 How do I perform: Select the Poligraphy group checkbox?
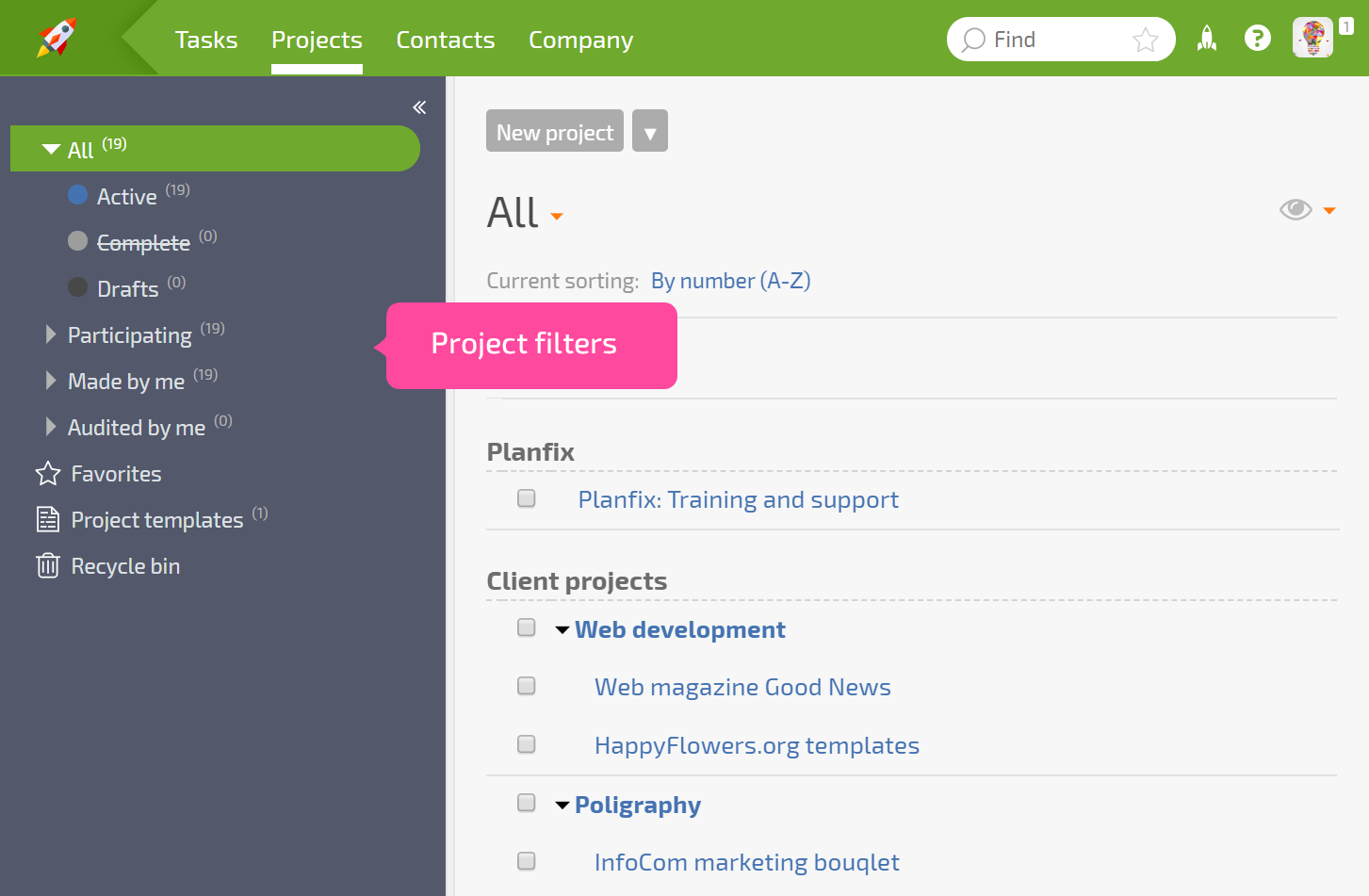tap(527, 803)
